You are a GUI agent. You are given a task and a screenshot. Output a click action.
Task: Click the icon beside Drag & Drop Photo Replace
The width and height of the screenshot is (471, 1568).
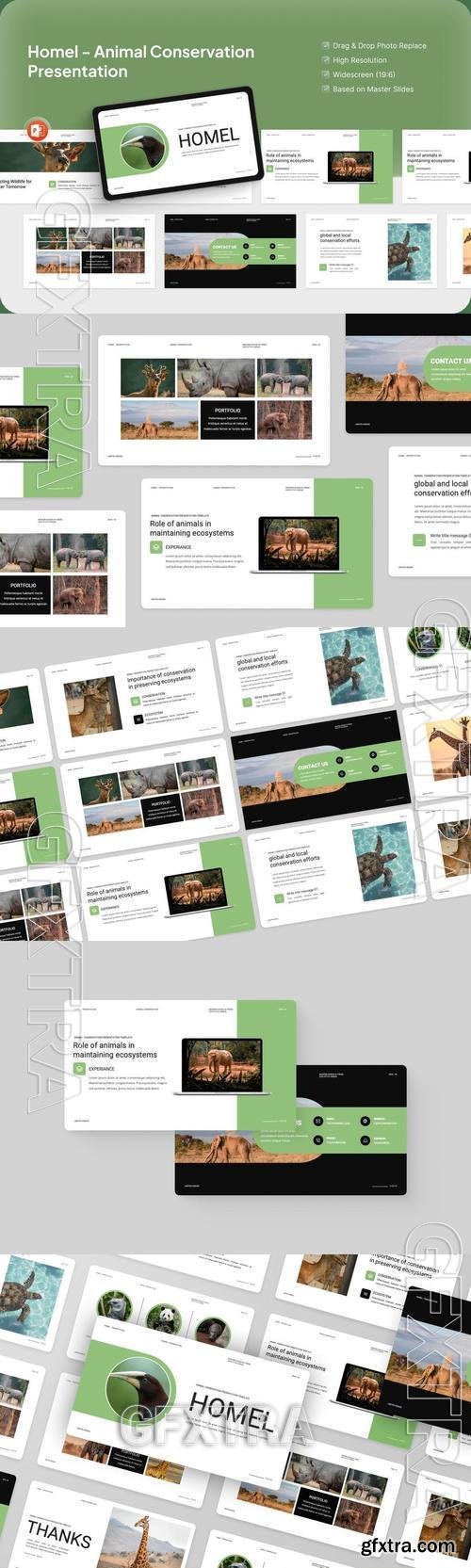(x=325, y=45)
